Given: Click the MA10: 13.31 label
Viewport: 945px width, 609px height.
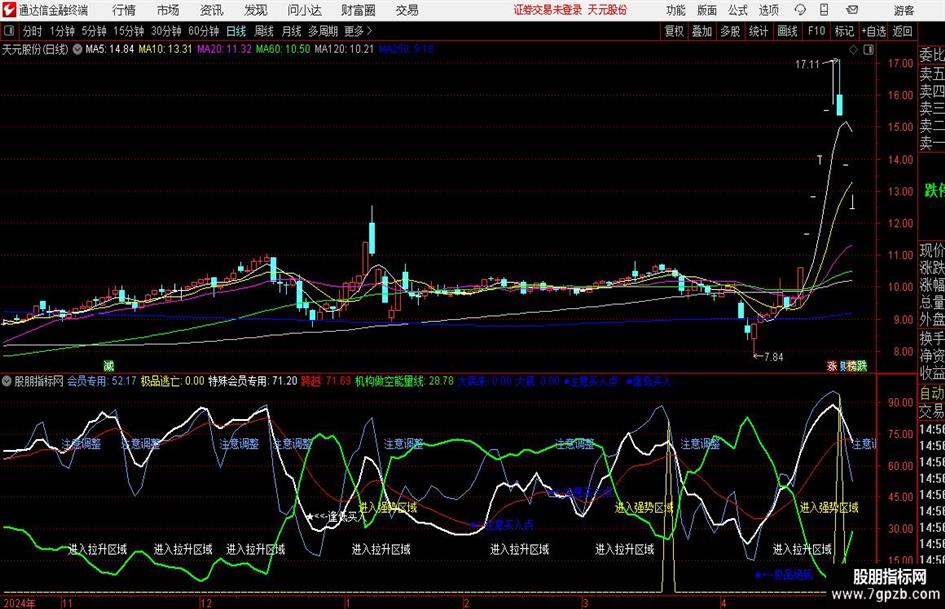Looking at the screenshot, I should (x=166, y=49).
